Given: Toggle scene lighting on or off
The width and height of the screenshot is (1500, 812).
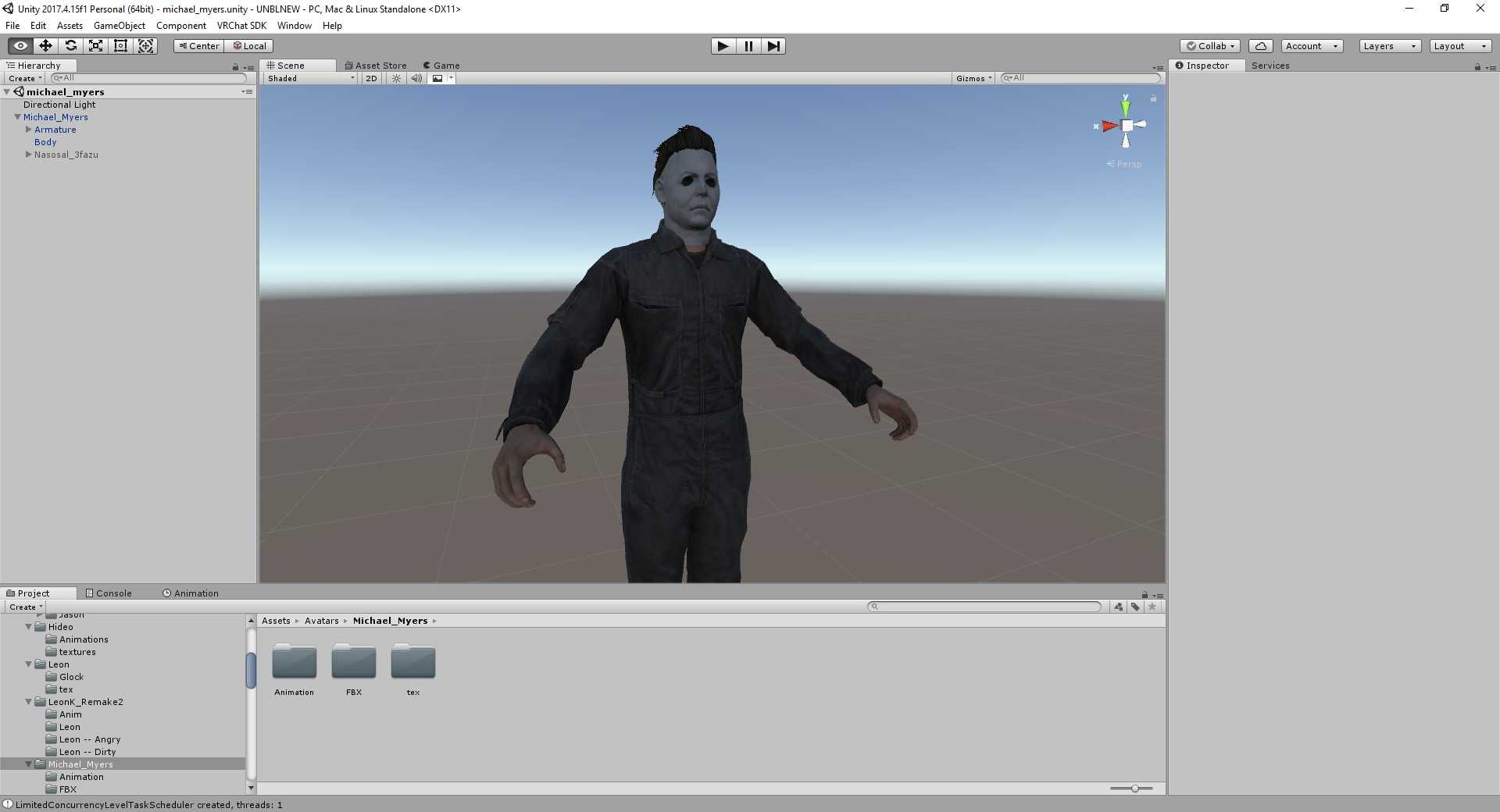Looking at the screenshot, I should 396,78.
